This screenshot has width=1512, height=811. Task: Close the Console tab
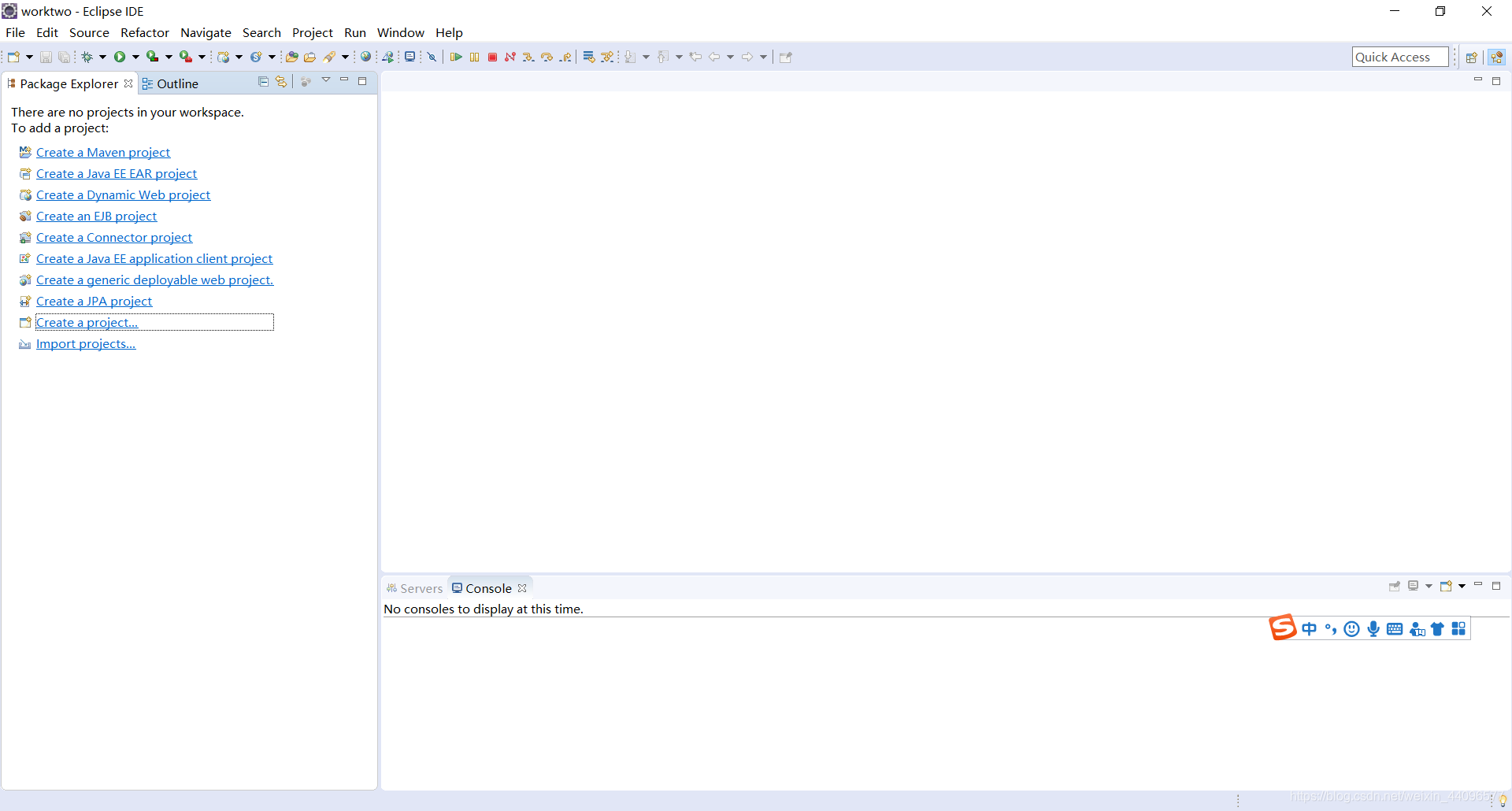coord(522,588)
